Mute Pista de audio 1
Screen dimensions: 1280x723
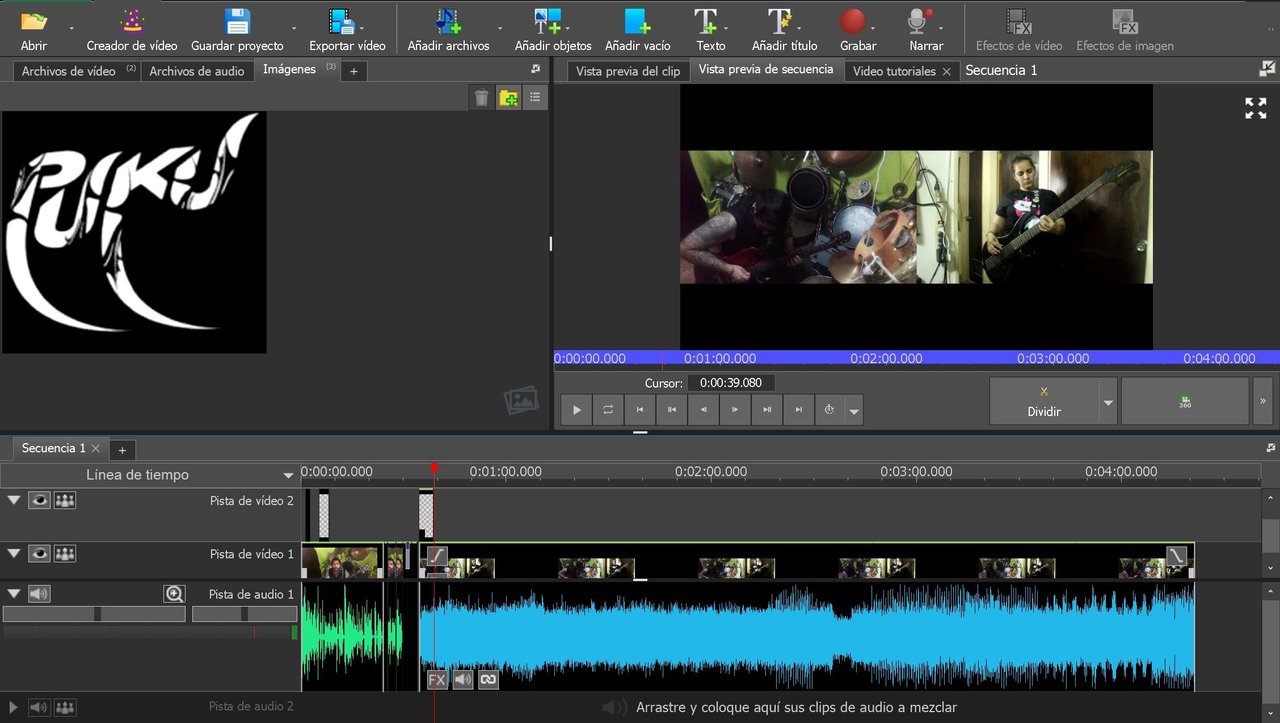(39, 594)
